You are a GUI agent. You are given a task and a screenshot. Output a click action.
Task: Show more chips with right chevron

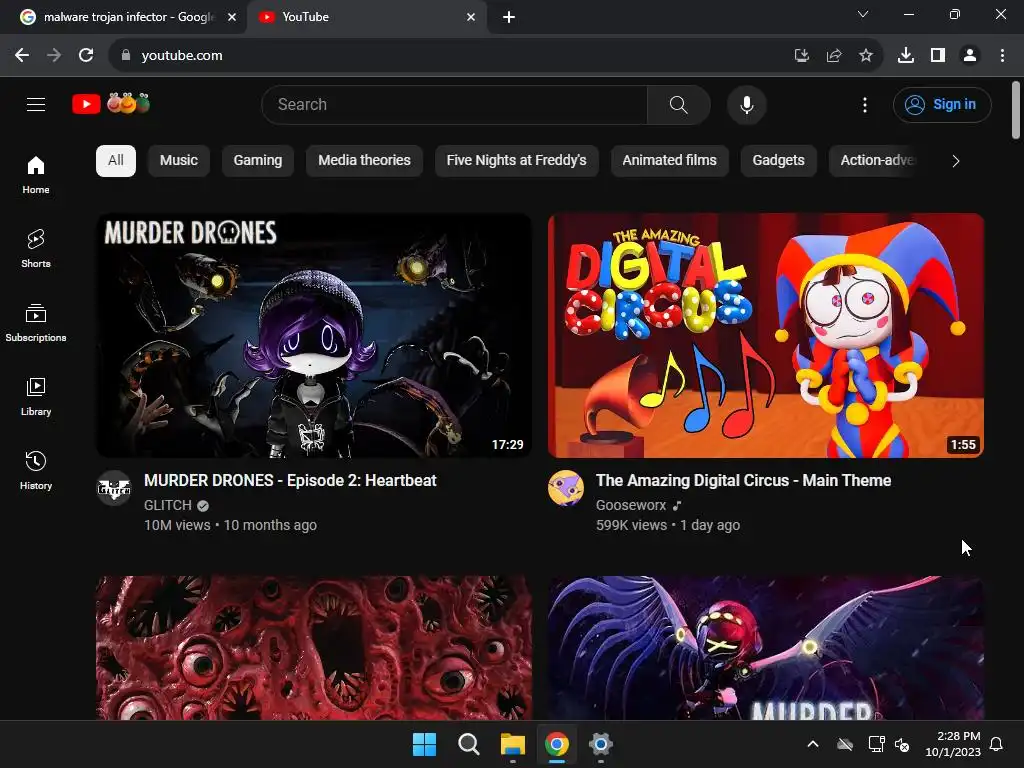click(955, 161)
